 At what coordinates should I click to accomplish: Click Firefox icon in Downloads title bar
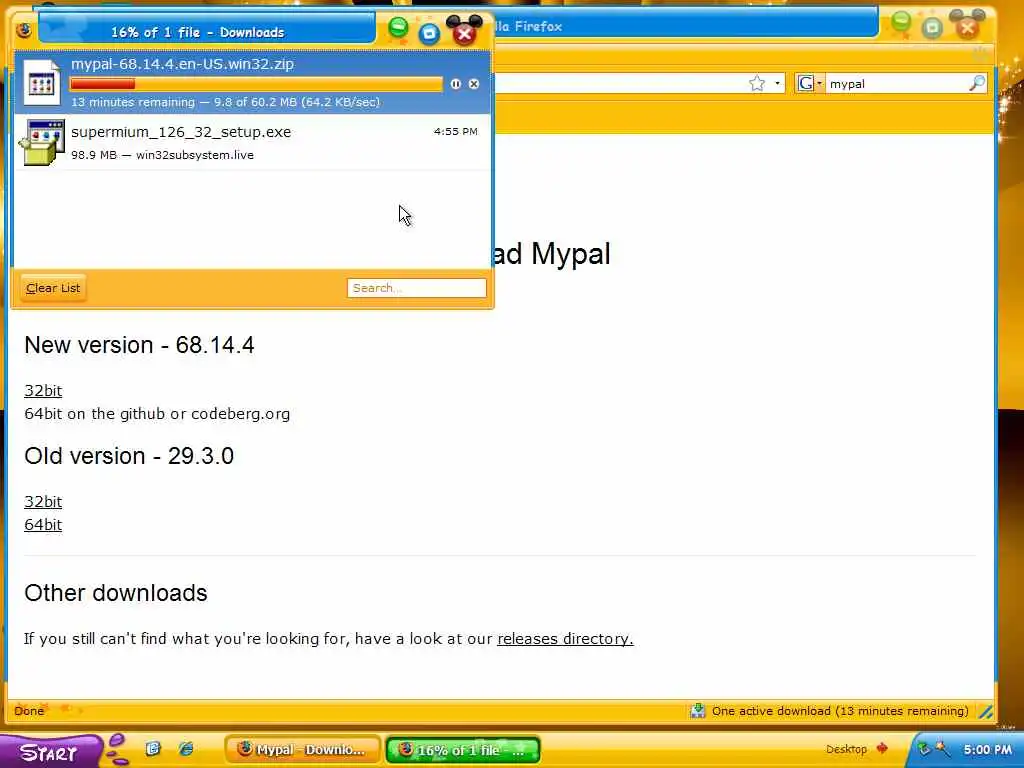(24, 30)
